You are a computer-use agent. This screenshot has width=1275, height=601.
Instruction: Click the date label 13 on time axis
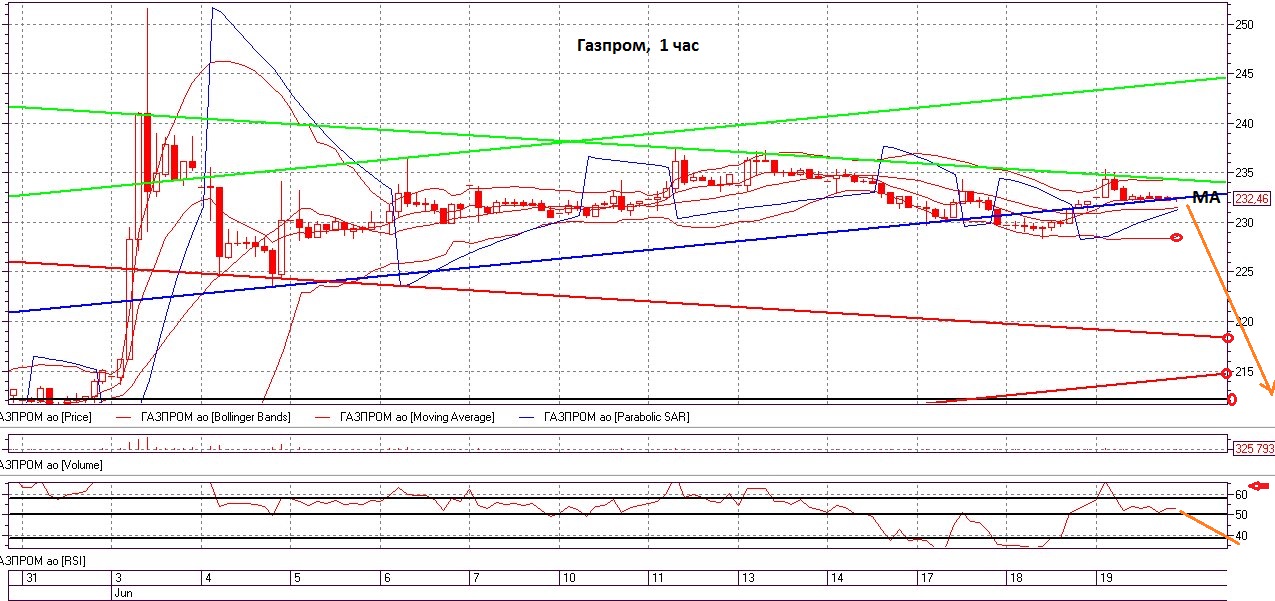pyautogui.click(x=747, y=578)
